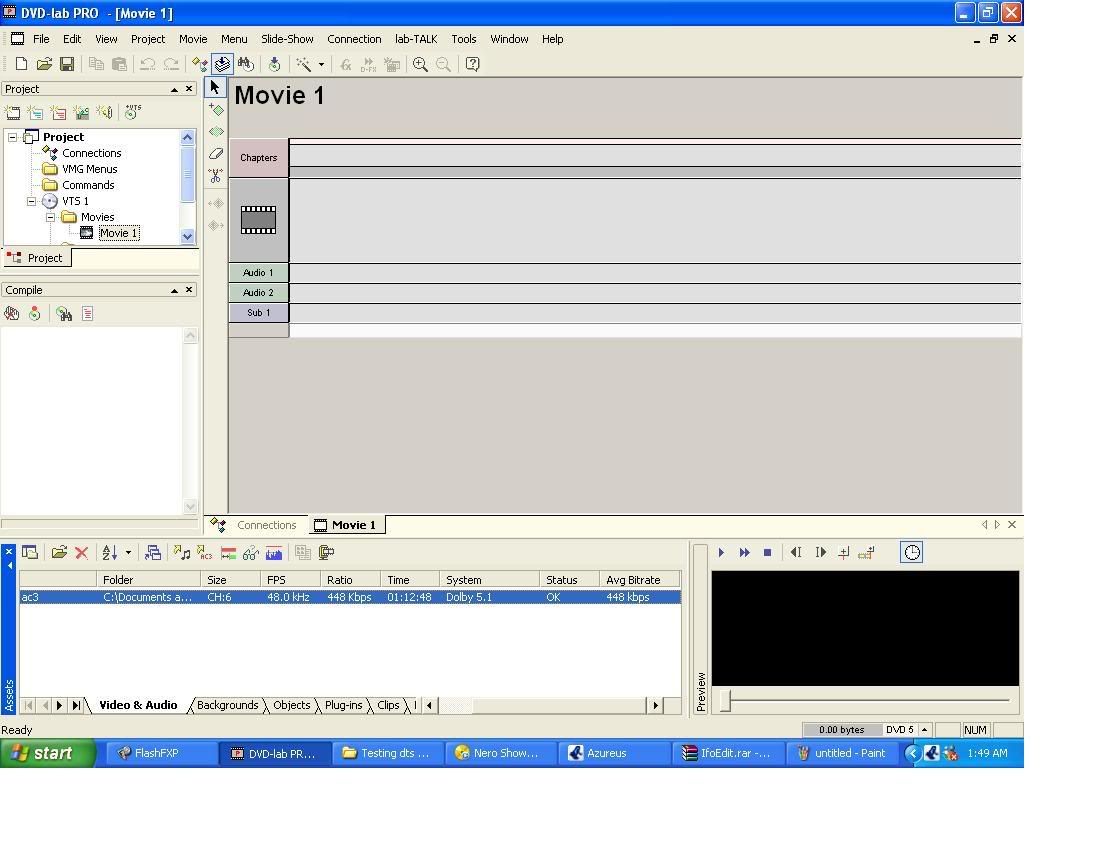Select the eraser tool
This screenshot has width=1093, height=849.
[x=216, y=153]
